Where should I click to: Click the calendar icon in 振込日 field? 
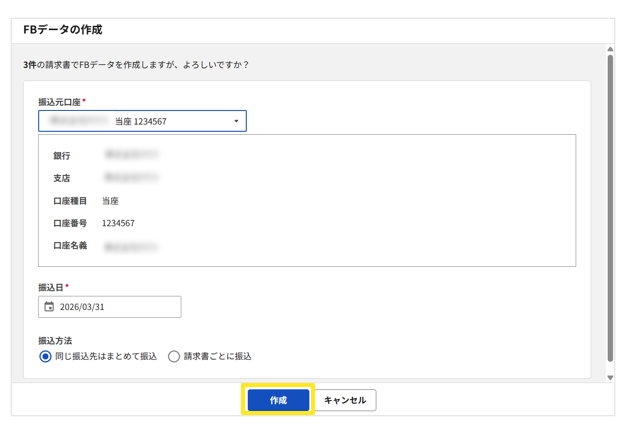[x=49, y=307]
